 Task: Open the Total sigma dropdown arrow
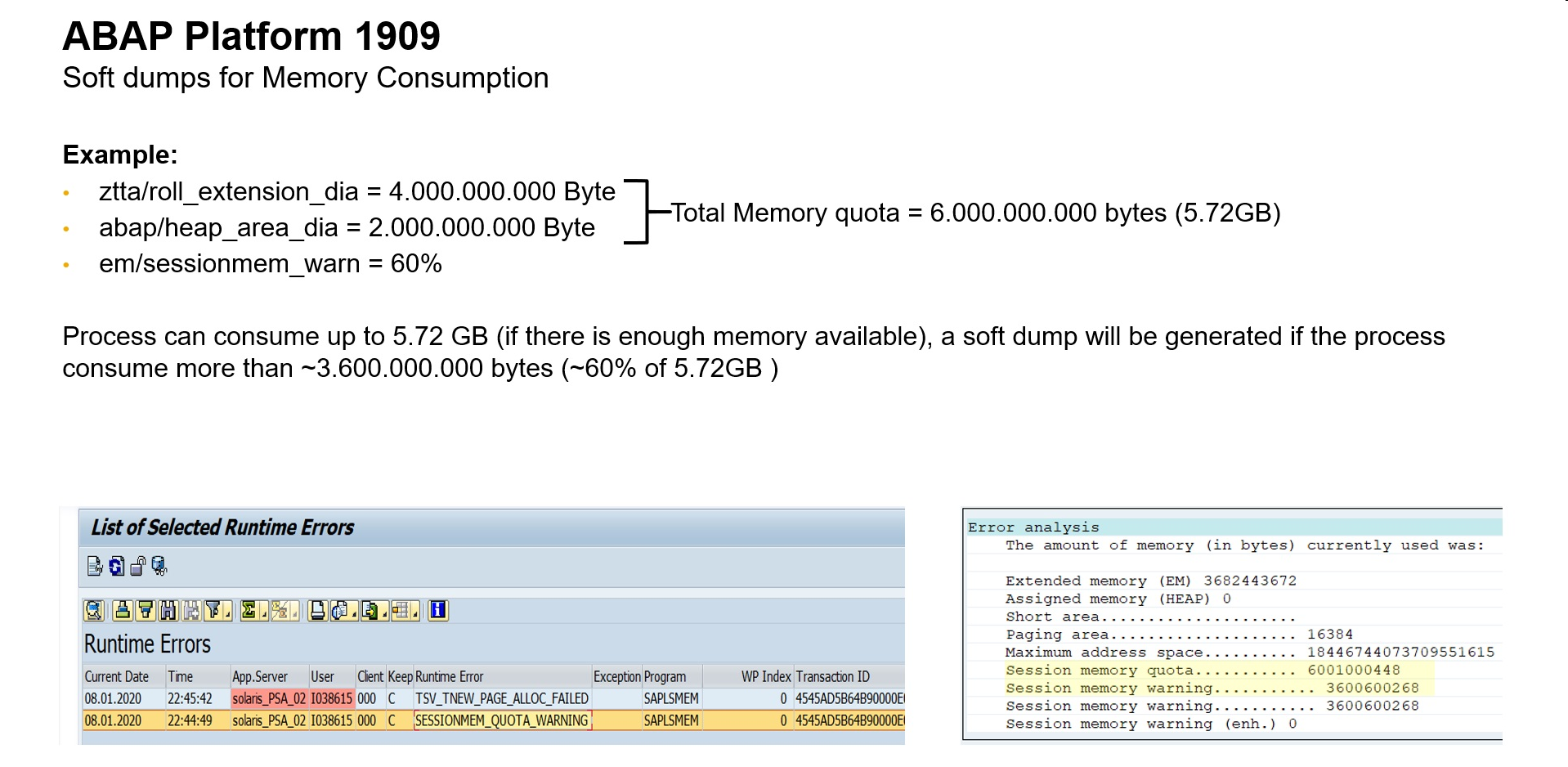(x=263, y=611)
